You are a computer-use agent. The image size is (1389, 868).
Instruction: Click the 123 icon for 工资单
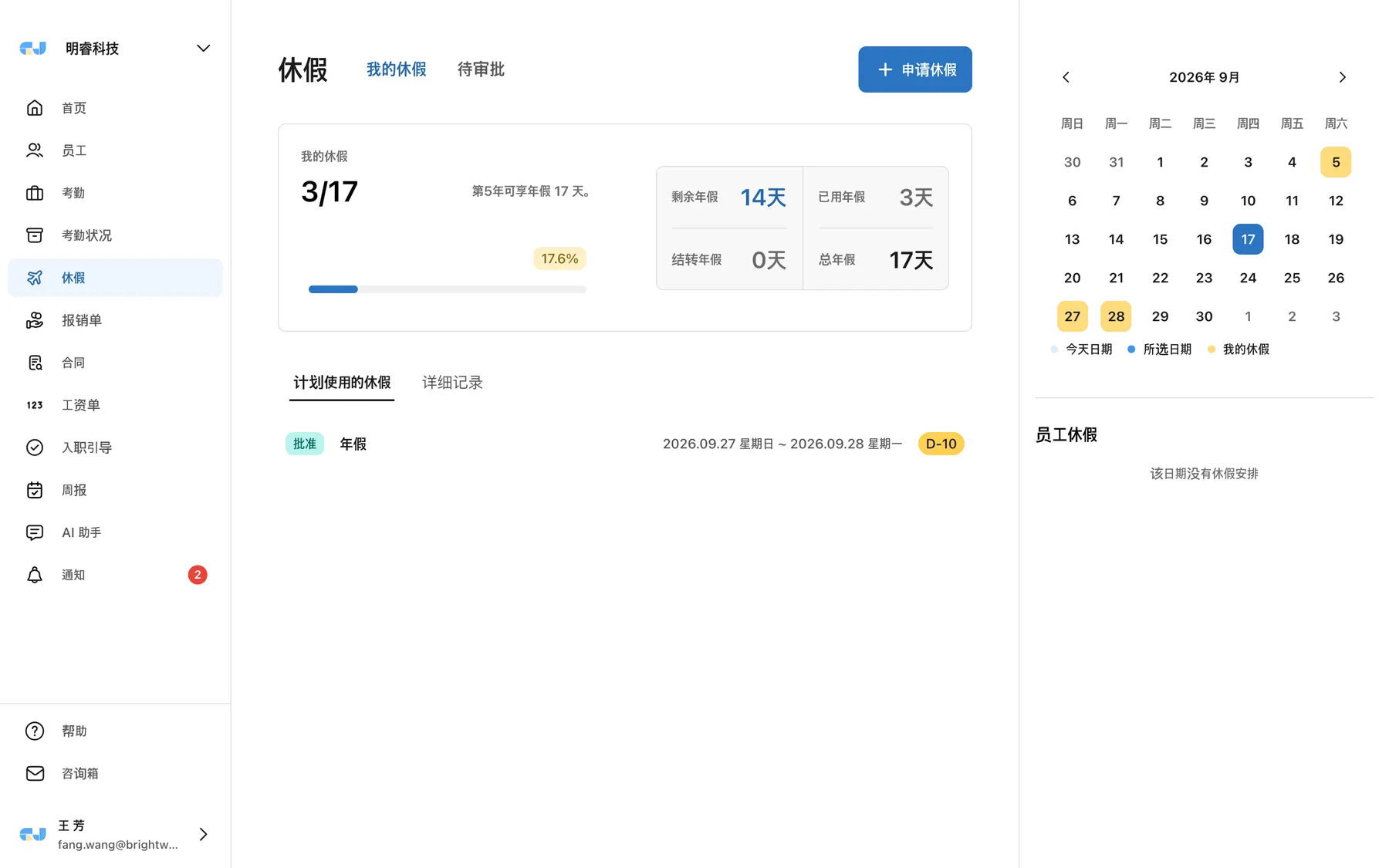click(x=35, y=405)
